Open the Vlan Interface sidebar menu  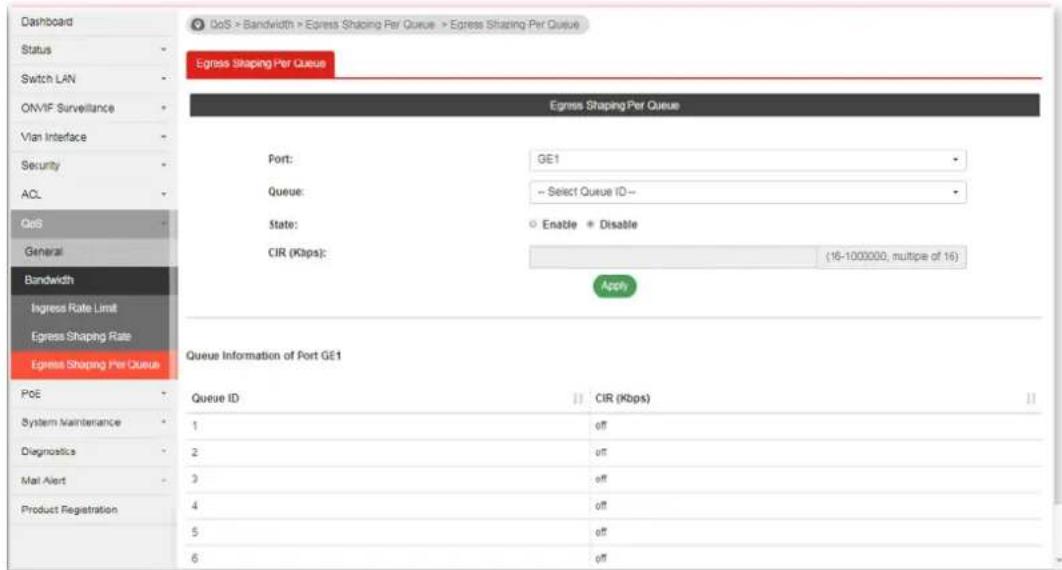(93, 137)
